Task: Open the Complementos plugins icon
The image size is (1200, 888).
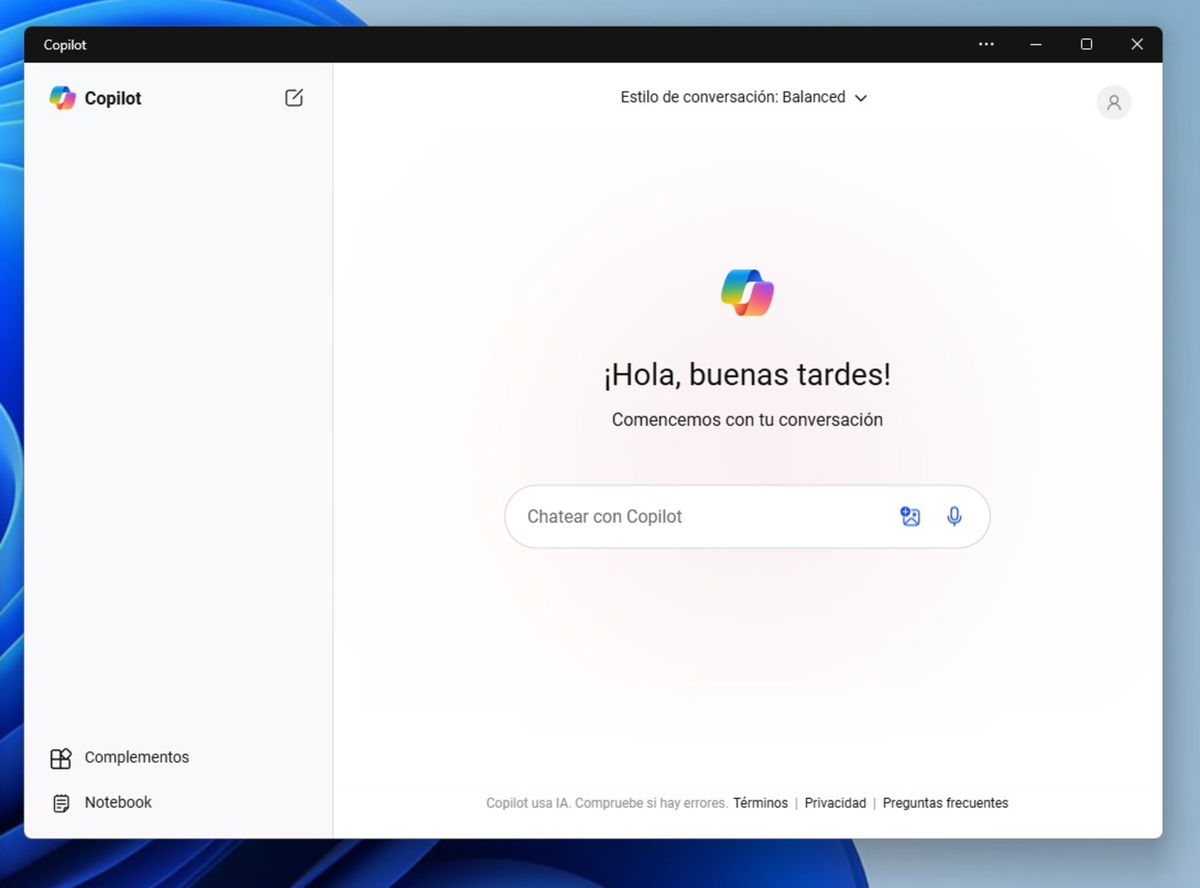Action: point(62,757)
